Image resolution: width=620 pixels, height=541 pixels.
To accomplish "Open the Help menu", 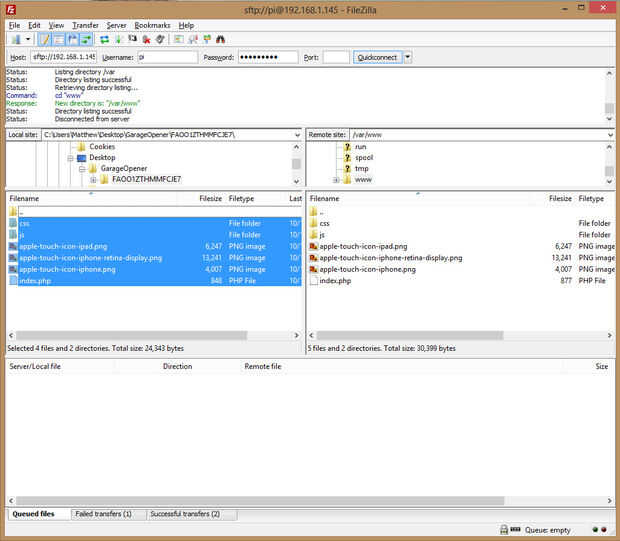I will click(186, 25).
